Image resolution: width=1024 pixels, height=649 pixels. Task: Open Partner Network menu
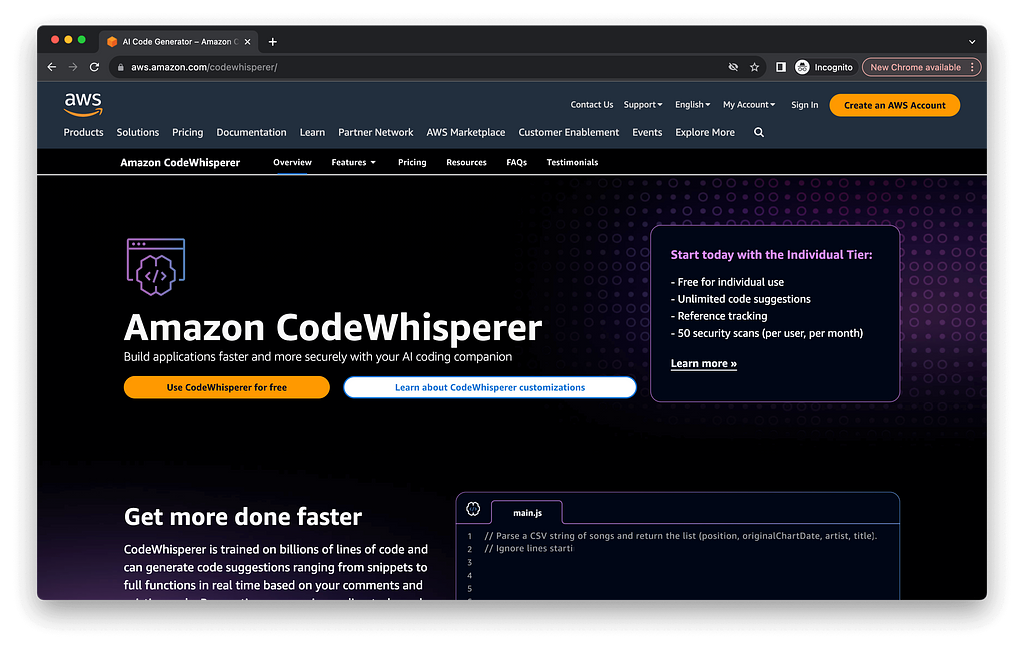pyautogui.click(x=376, y=133)
